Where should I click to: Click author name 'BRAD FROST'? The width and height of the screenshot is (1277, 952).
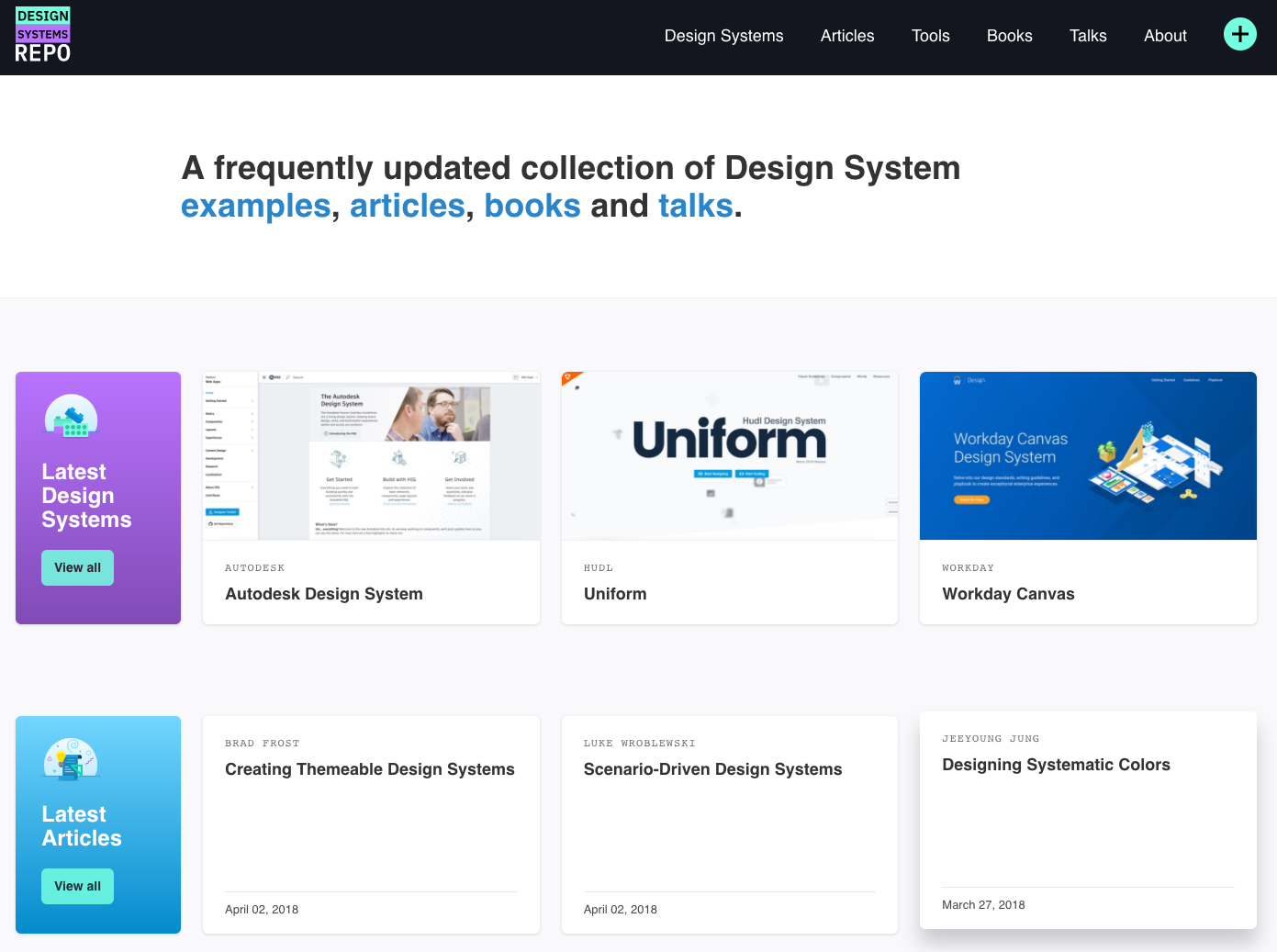[263, 744]
